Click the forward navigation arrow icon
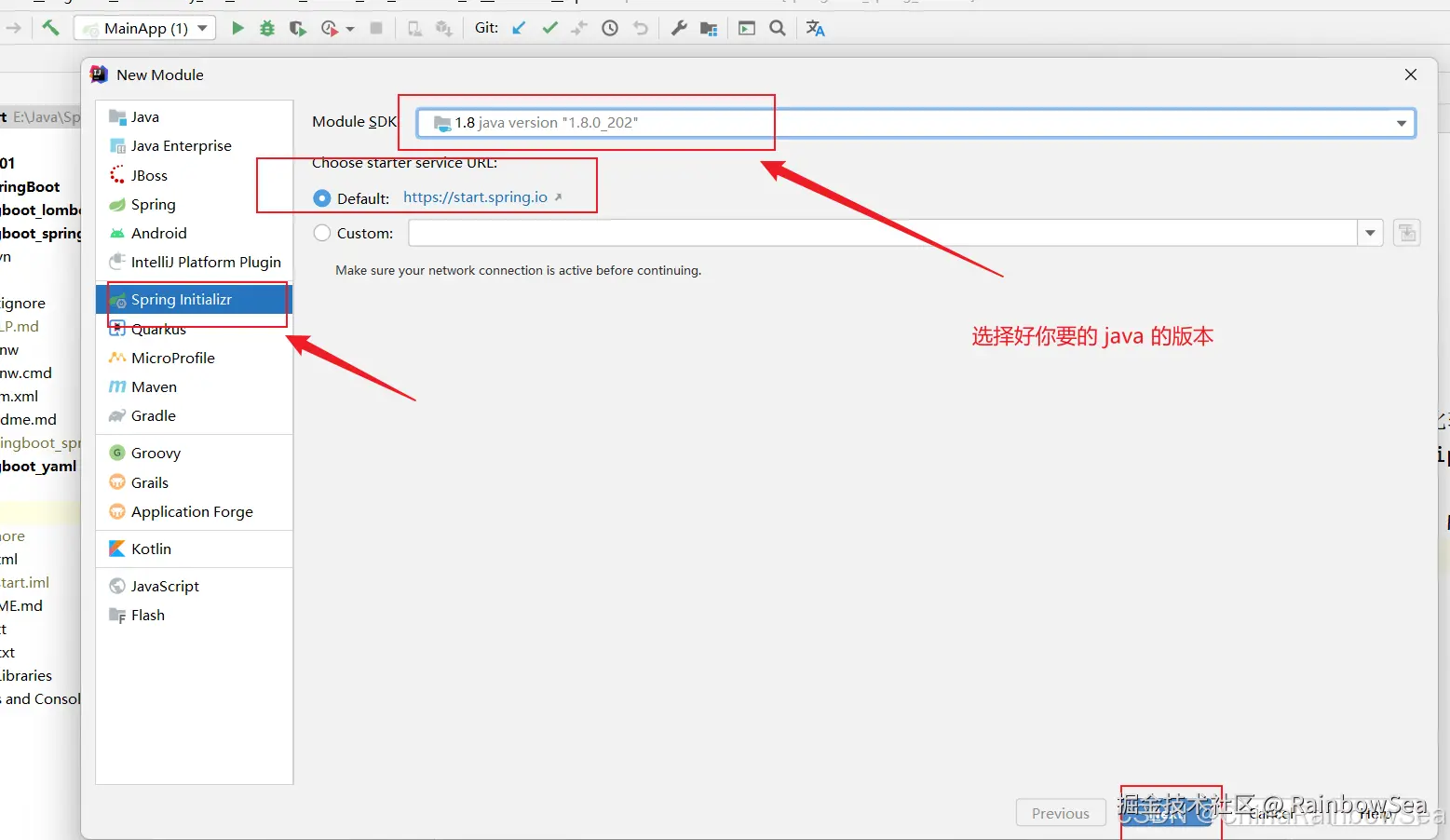 click(x=13, y=28)
